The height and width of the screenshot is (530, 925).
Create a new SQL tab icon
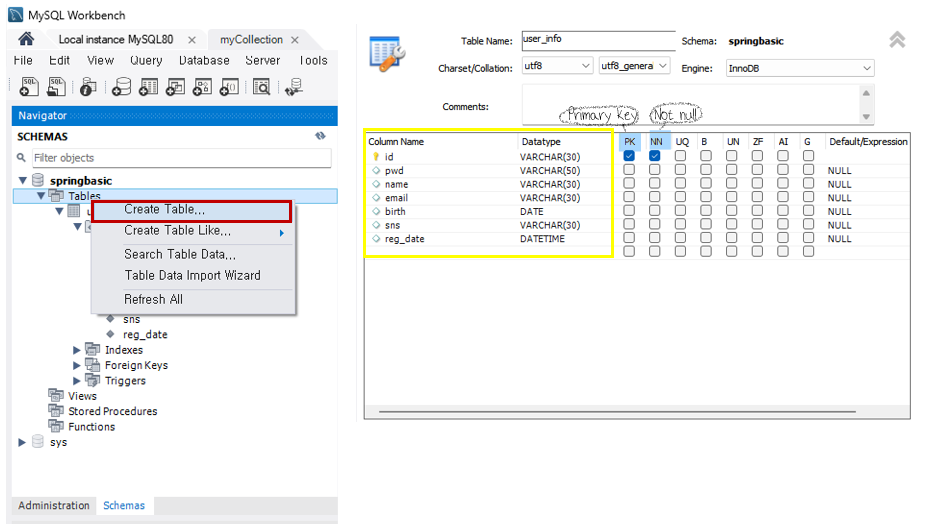(29, 87)
